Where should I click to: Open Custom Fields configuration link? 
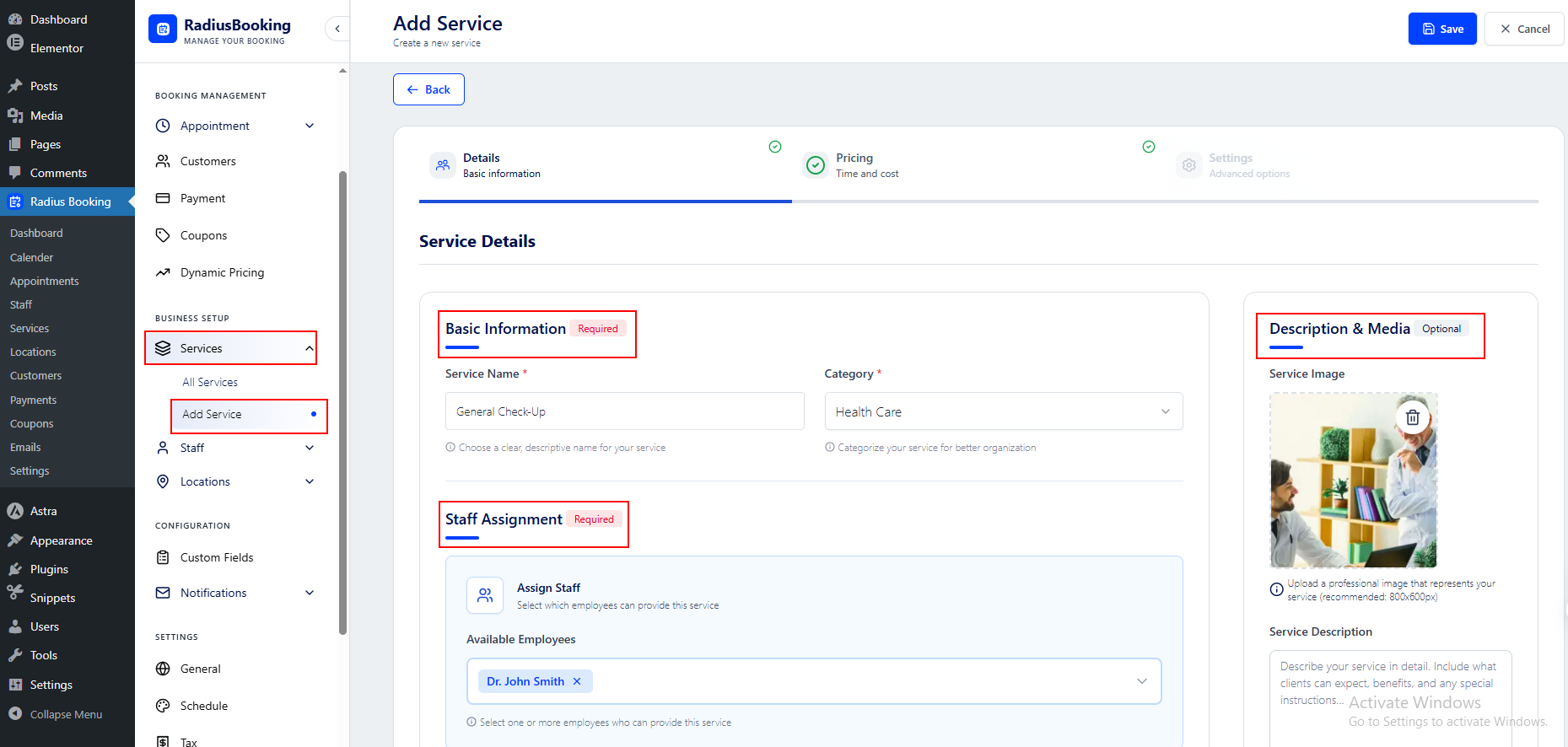[x=217, y=557]
